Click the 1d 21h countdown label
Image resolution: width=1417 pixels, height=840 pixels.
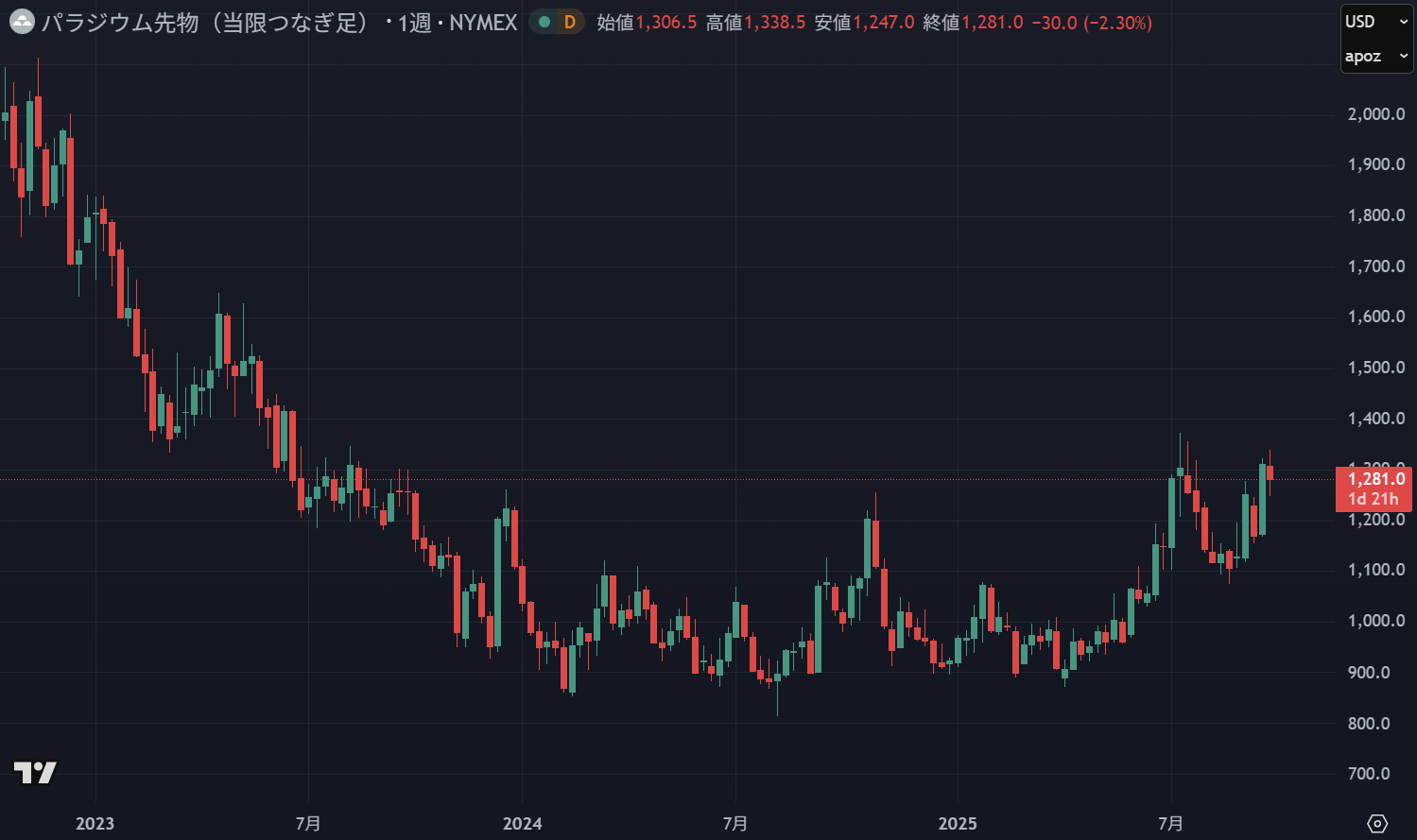pyautogui.click(x=1373, y=499)
